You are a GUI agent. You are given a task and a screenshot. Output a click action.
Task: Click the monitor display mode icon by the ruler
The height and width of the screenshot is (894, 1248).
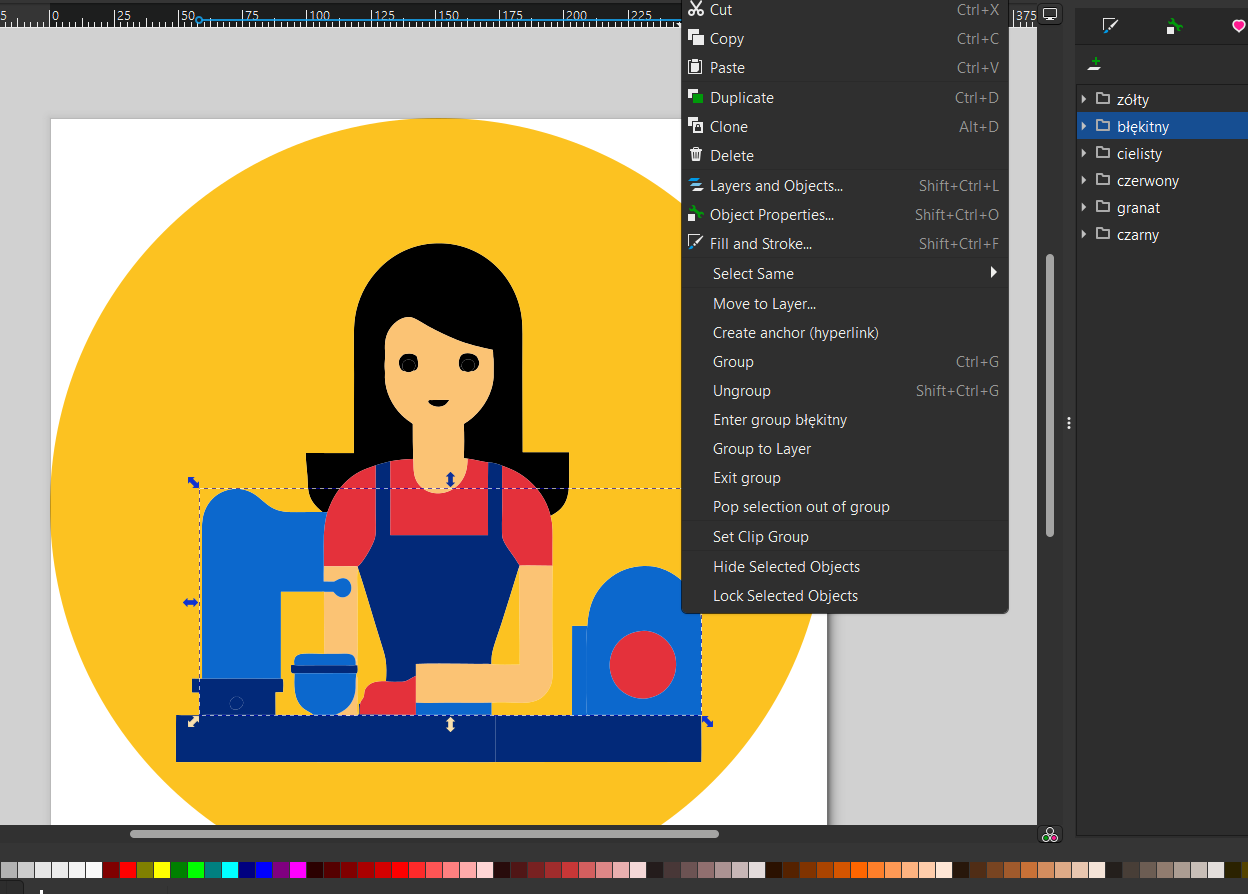coord(1050,15)
